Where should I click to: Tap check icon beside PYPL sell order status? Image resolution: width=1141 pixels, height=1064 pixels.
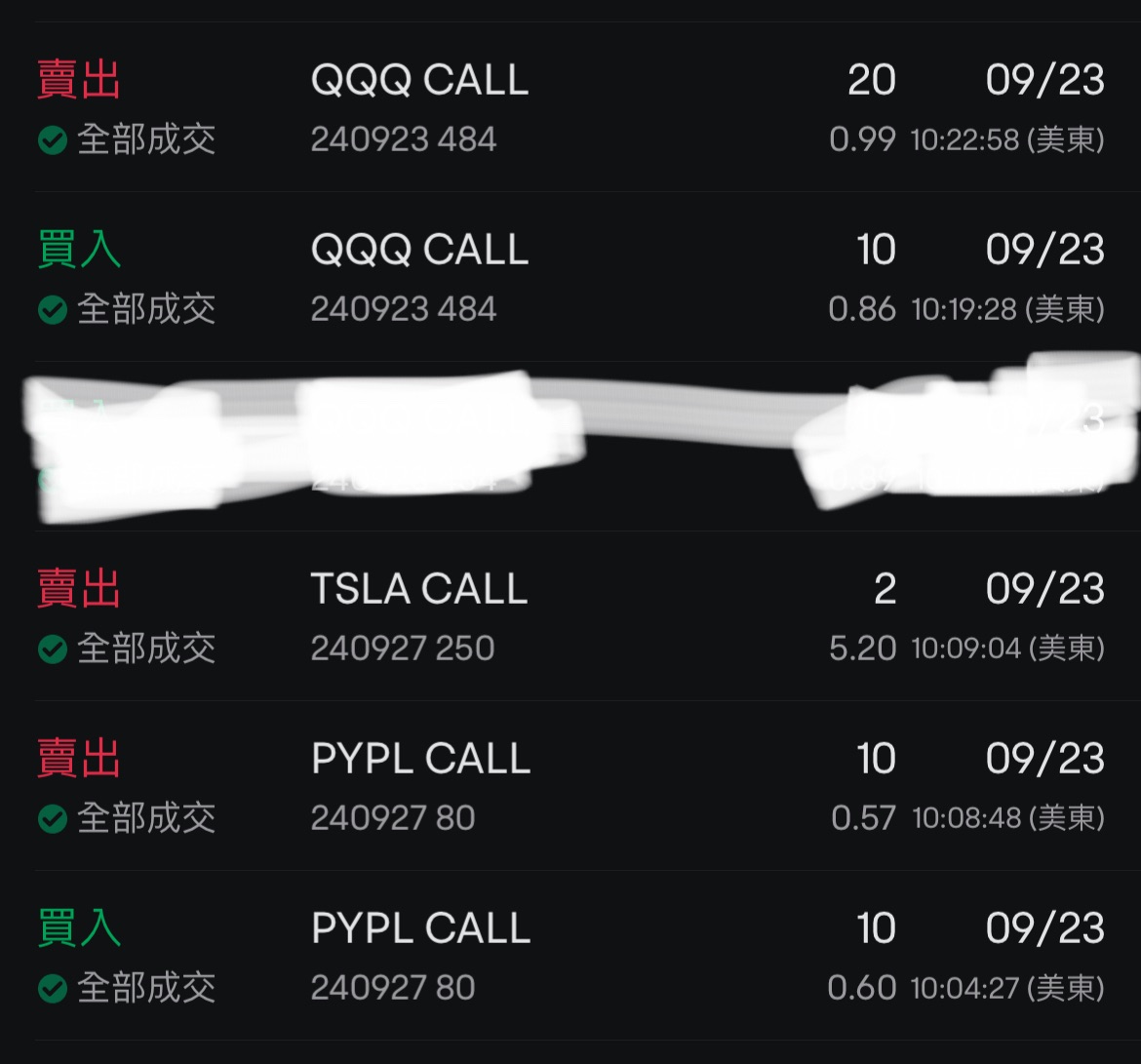point(52,818)
